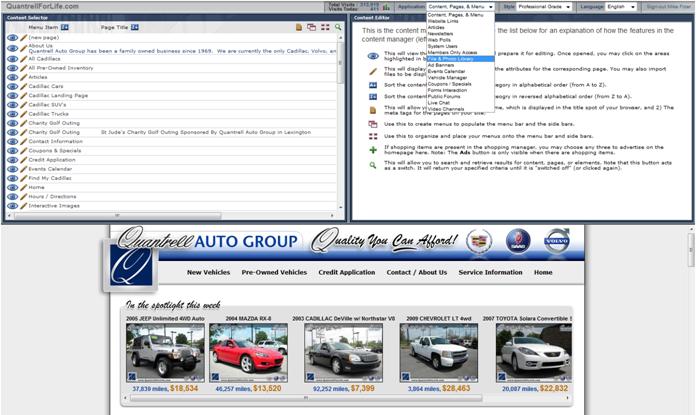Open the 2009 CHEVROLET LT 4wd photo
Viewport: 697px width, 415px height.
(439, 353)
